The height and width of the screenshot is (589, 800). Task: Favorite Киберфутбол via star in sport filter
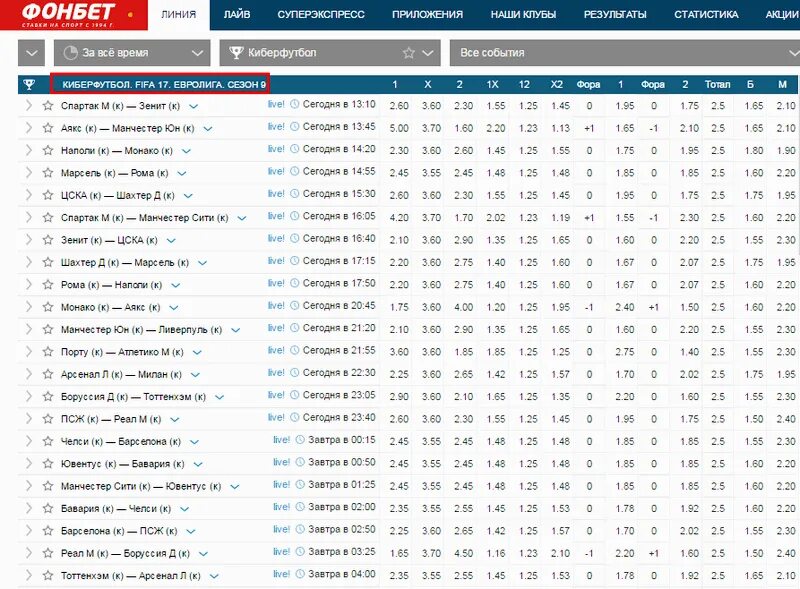[409, 53]
